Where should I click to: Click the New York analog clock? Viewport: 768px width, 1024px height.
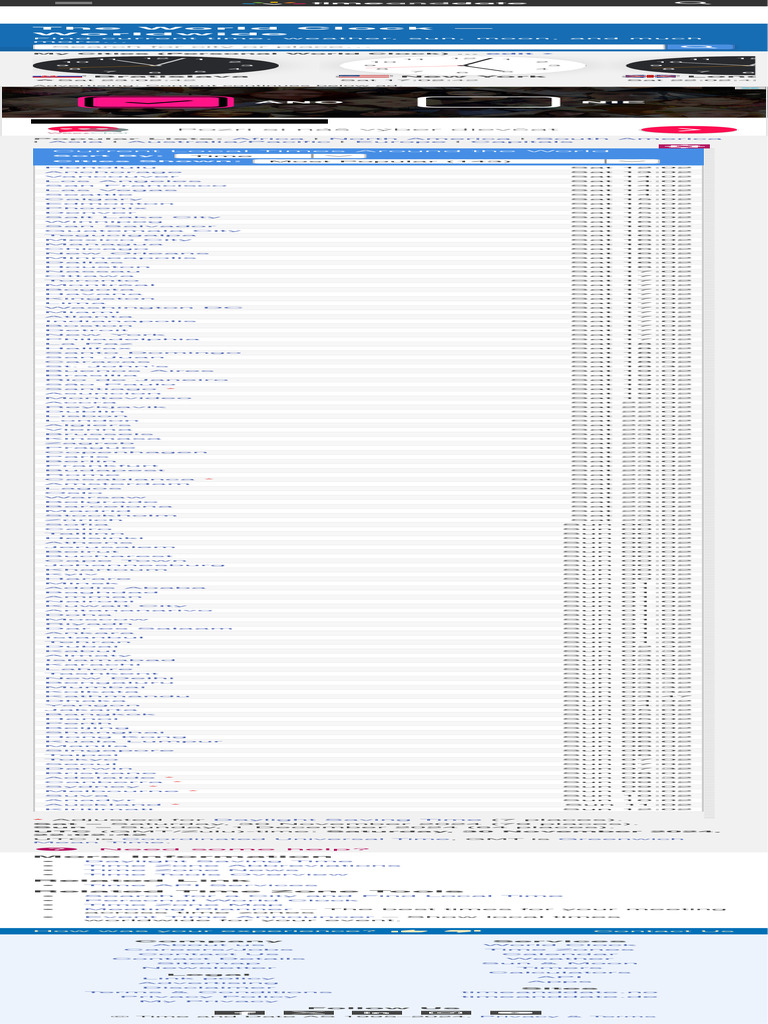462,65
